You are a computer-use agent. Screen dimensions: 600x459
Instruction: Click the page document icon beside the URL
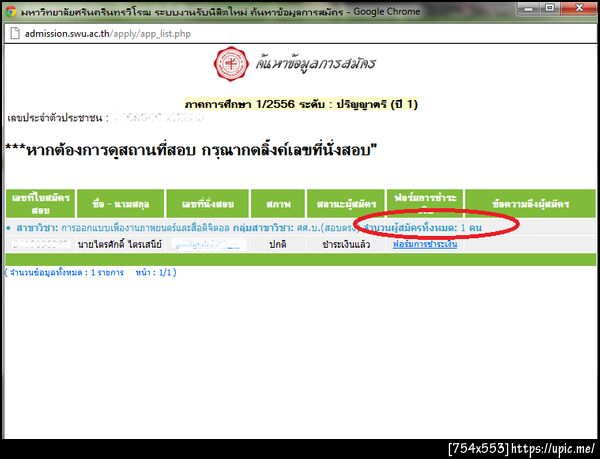pos(15,33)
